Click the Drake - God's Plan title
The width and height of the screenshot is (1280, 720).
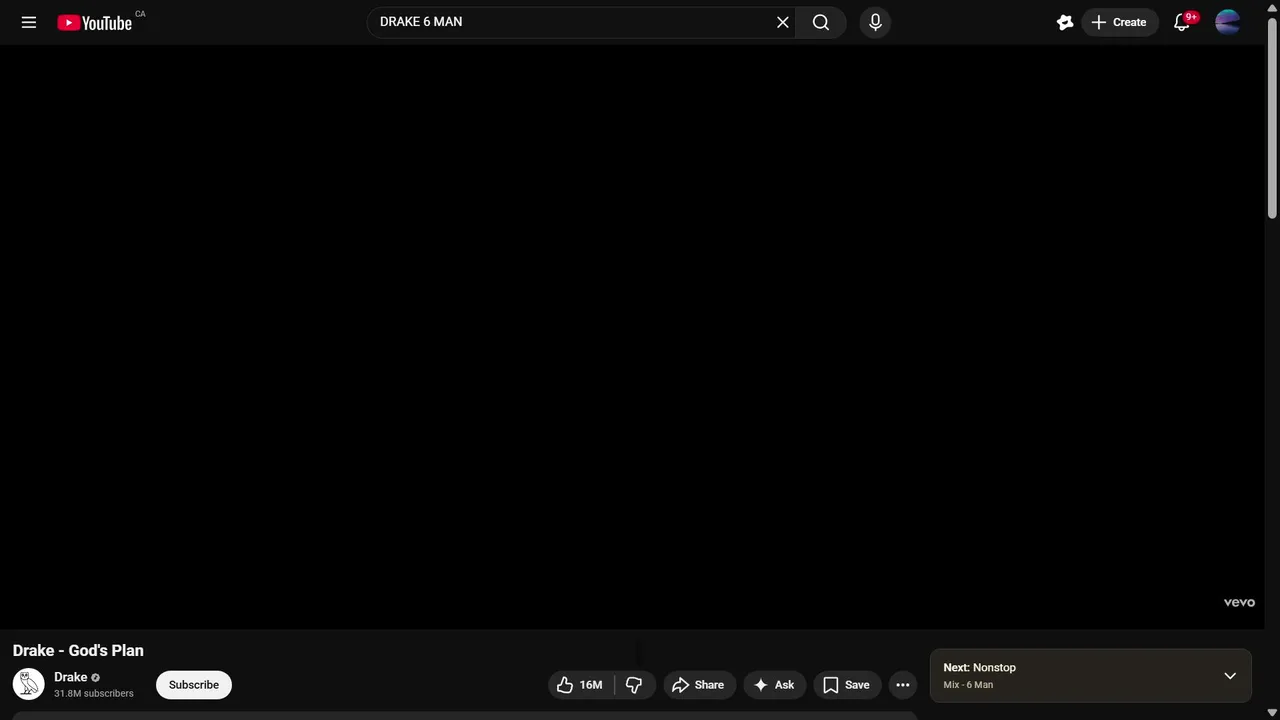pyautogui.click(x=78, y=651)
